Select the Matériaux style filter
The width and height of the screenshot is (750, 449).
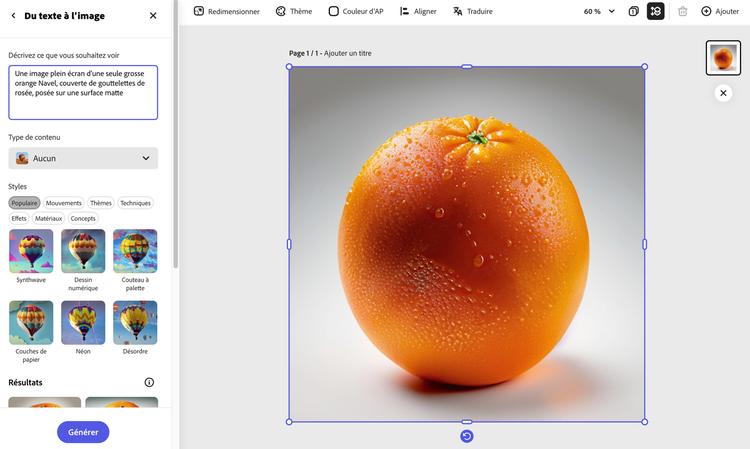[49, 219]
